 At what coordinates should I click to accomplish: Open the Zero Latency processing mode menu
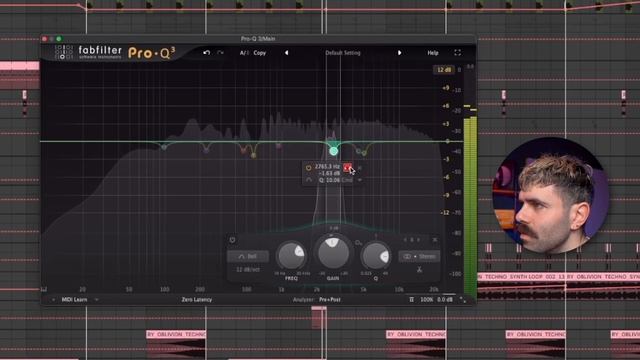tap(196, 300)
